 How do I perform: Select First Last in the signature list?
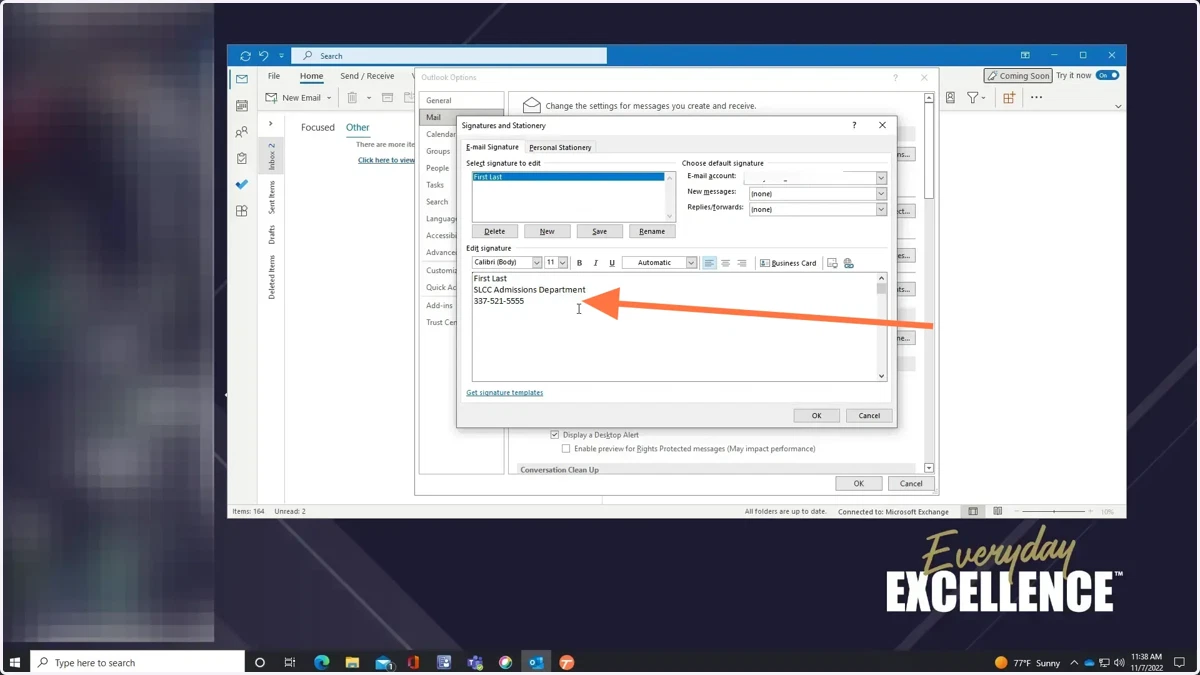(568, 177)
